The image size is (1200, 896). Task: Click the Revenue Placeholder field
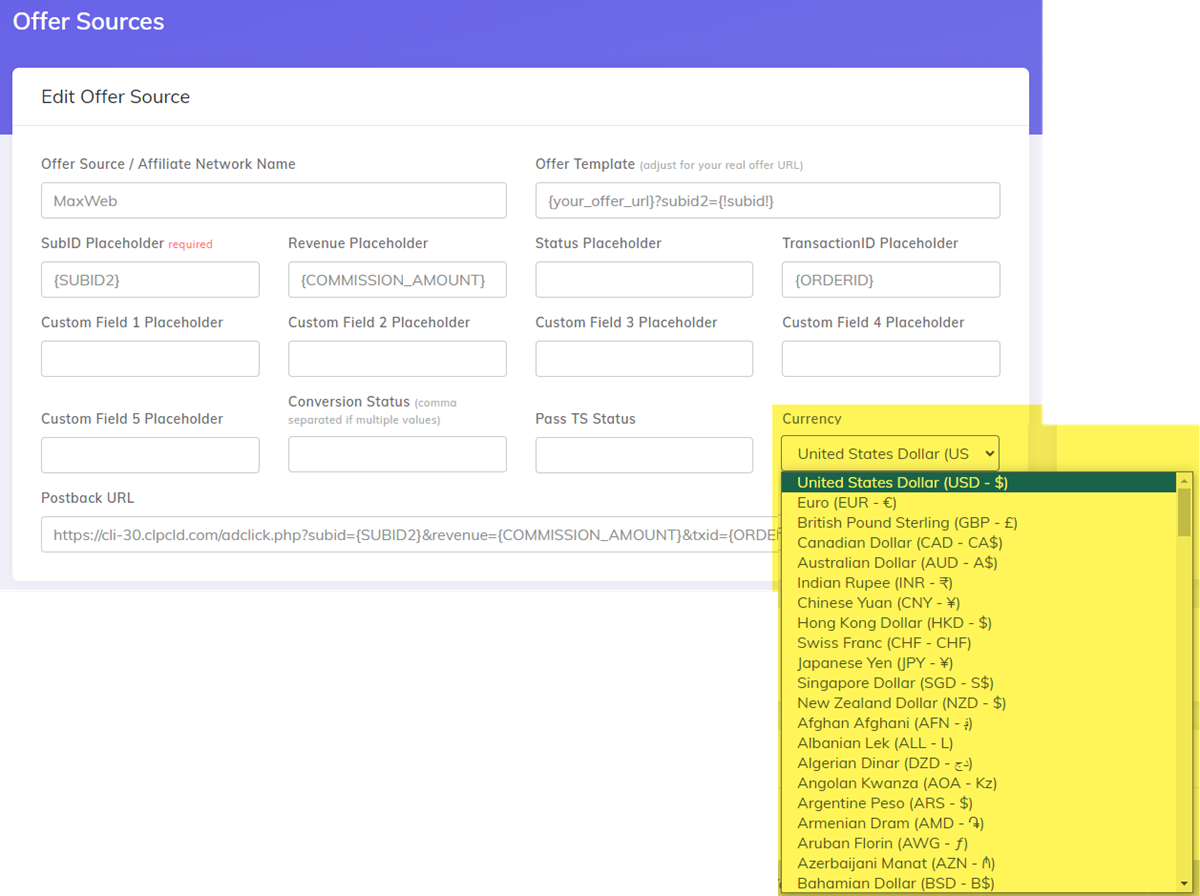coord(397,280)
